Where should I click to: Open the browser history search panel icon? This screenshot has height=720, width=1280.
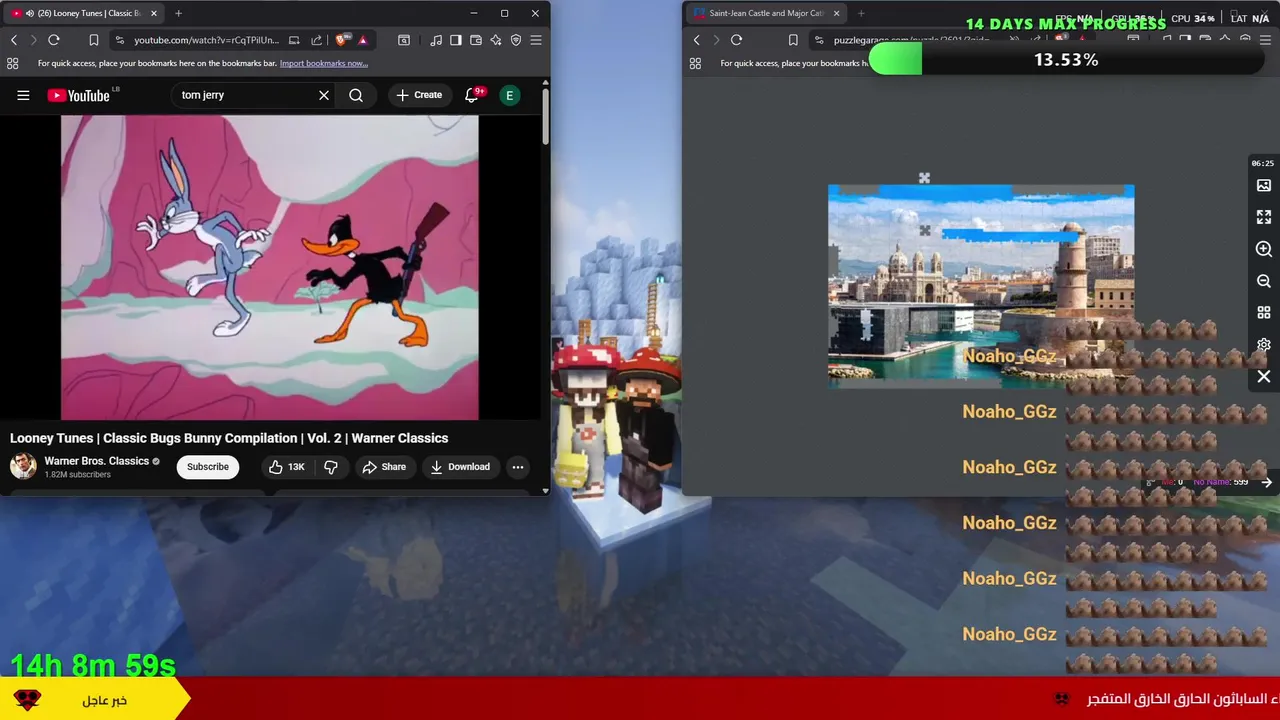(x=404, y=40)
